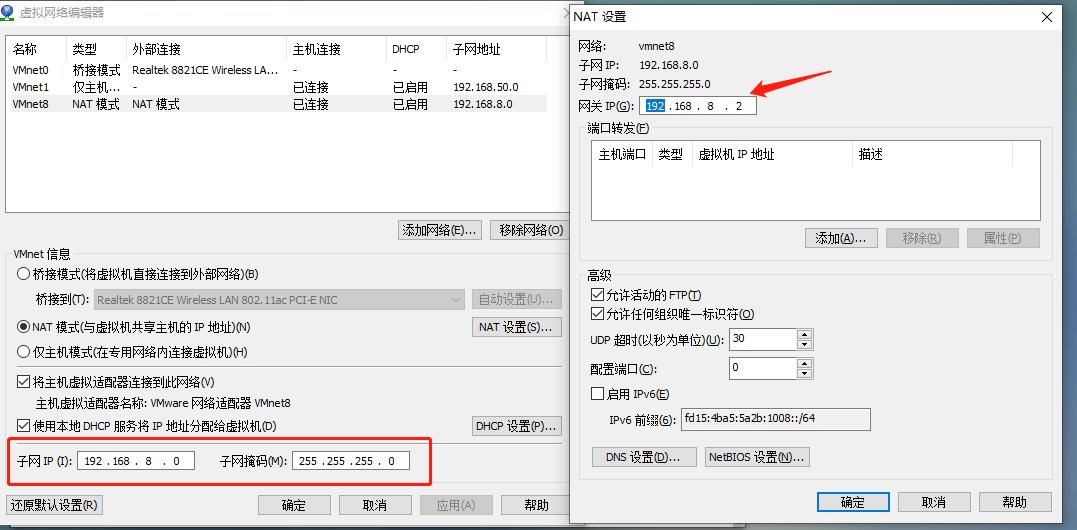Image resolution: width=1077 pixels, height=530 pixels.
Task: Toggle 使用本地 DHCP 服务 checkbox
Action: click(x=23, y=426)
